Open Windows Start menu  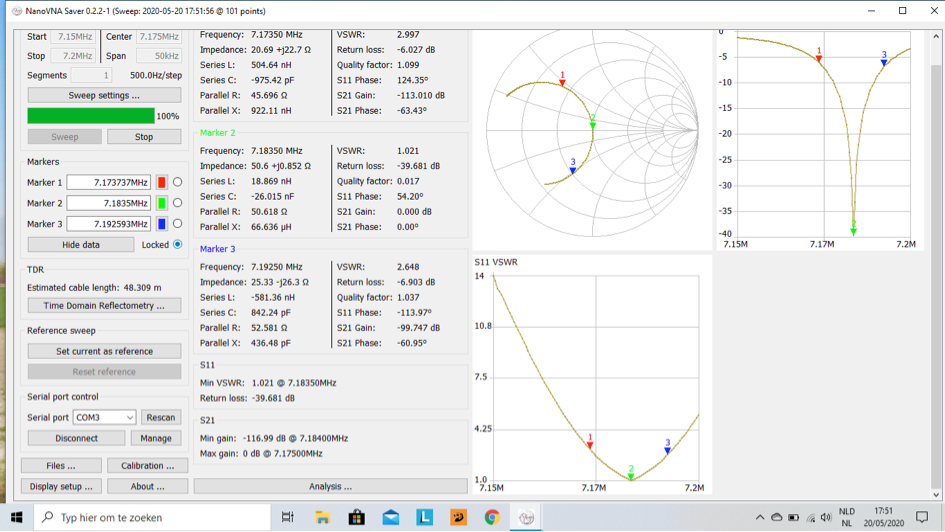click(x=16, y=517)
